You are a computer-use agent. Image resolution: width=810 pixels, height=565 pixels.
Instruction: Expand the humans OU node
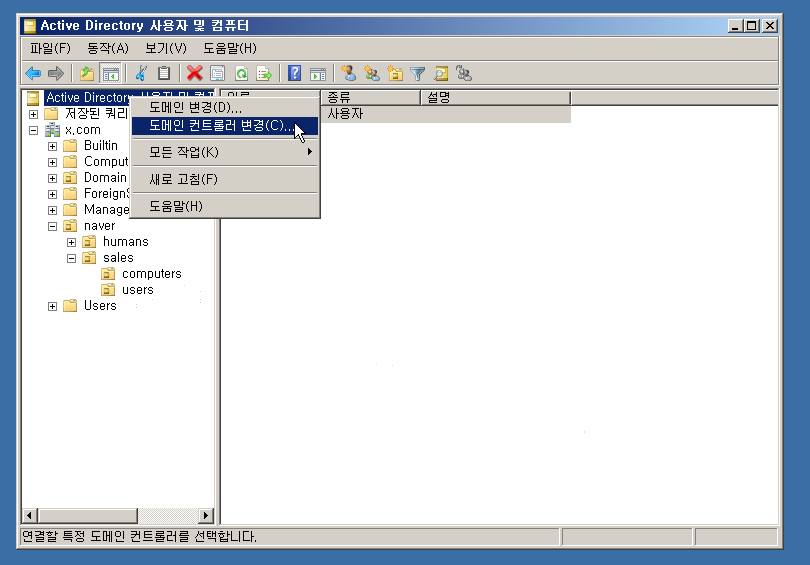point(71,242)
